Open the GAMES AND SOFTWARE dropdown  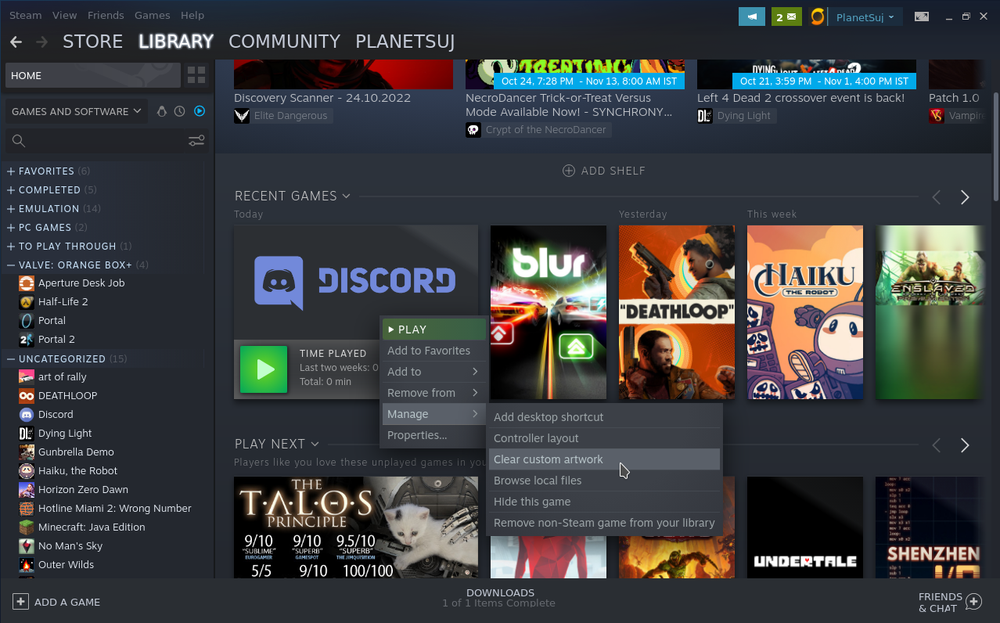click(77, 111)
